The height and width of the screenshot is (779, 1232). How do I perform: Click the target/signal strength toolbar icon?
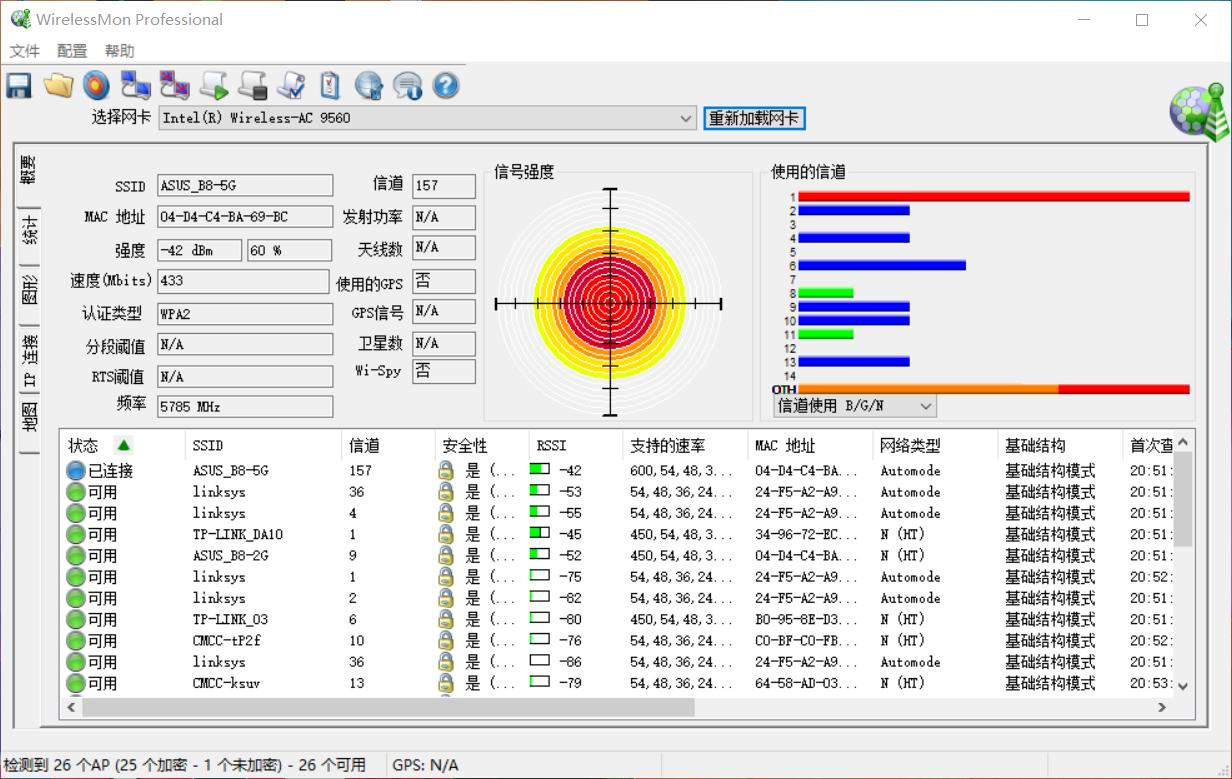point(96,85)
